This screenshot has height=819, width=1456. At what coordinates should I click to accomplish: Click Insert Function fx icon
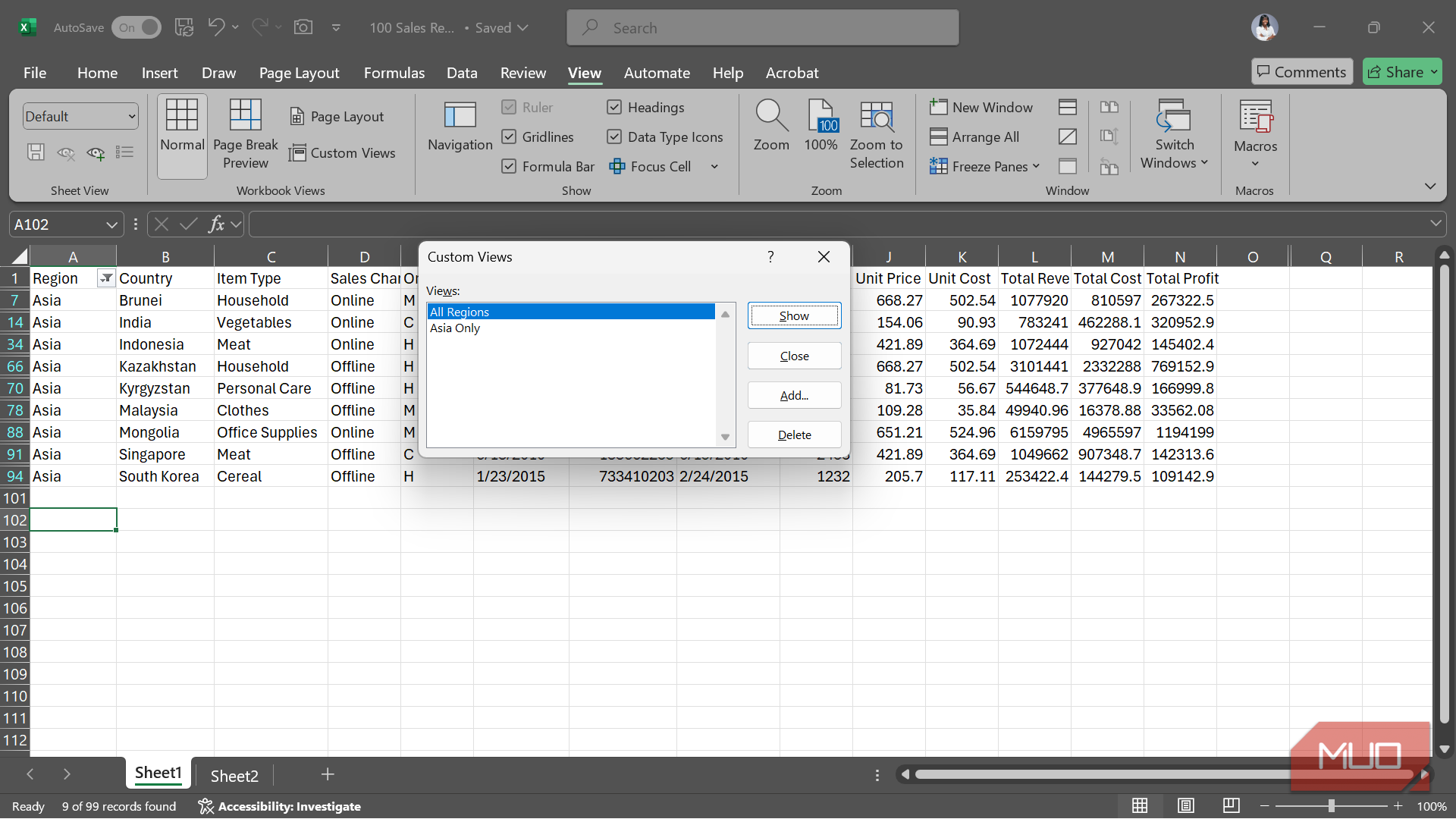pos(216,224)
